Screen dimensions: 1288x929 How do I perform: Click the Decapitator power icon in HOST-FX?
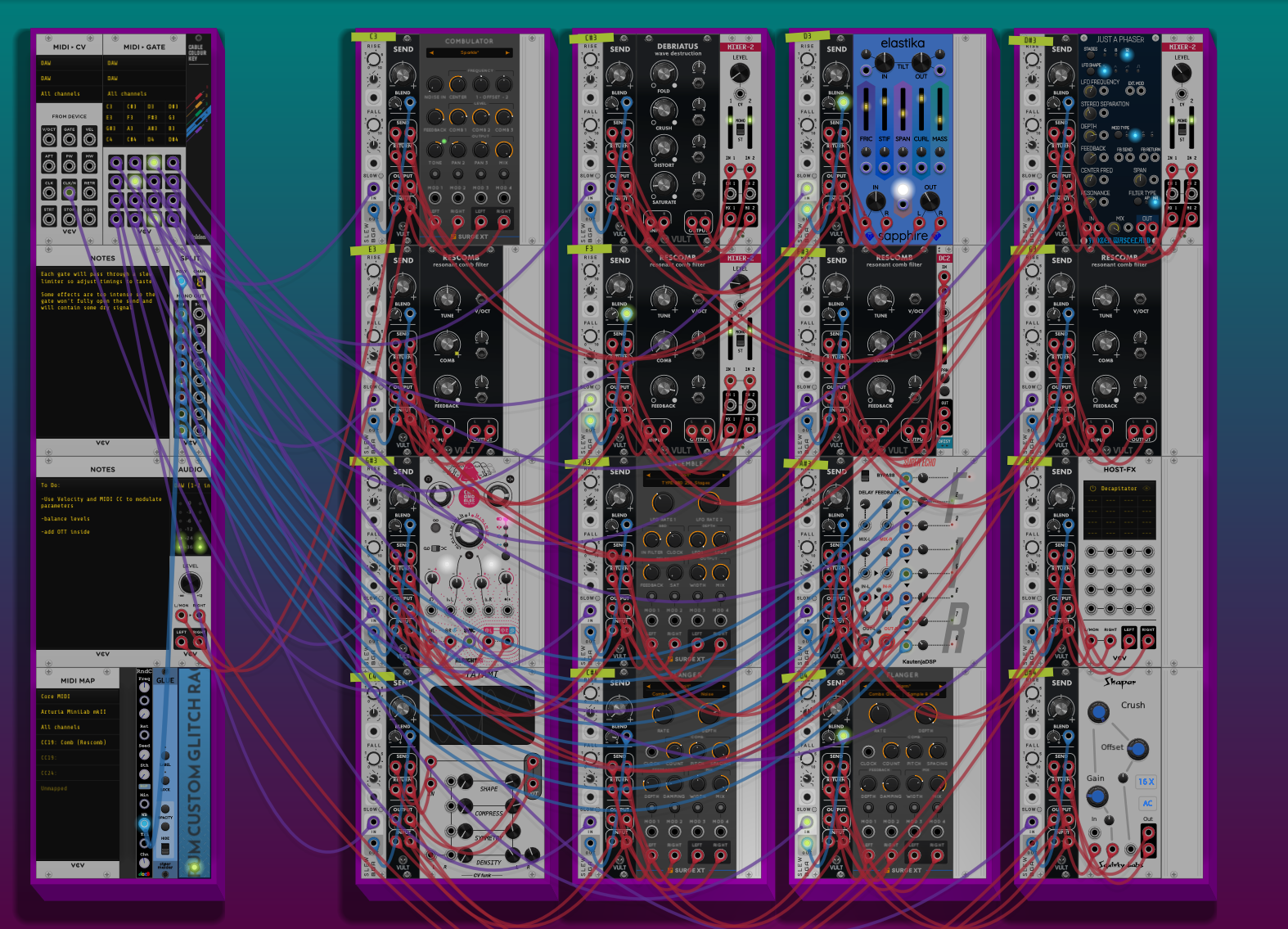pos(1093,489)
